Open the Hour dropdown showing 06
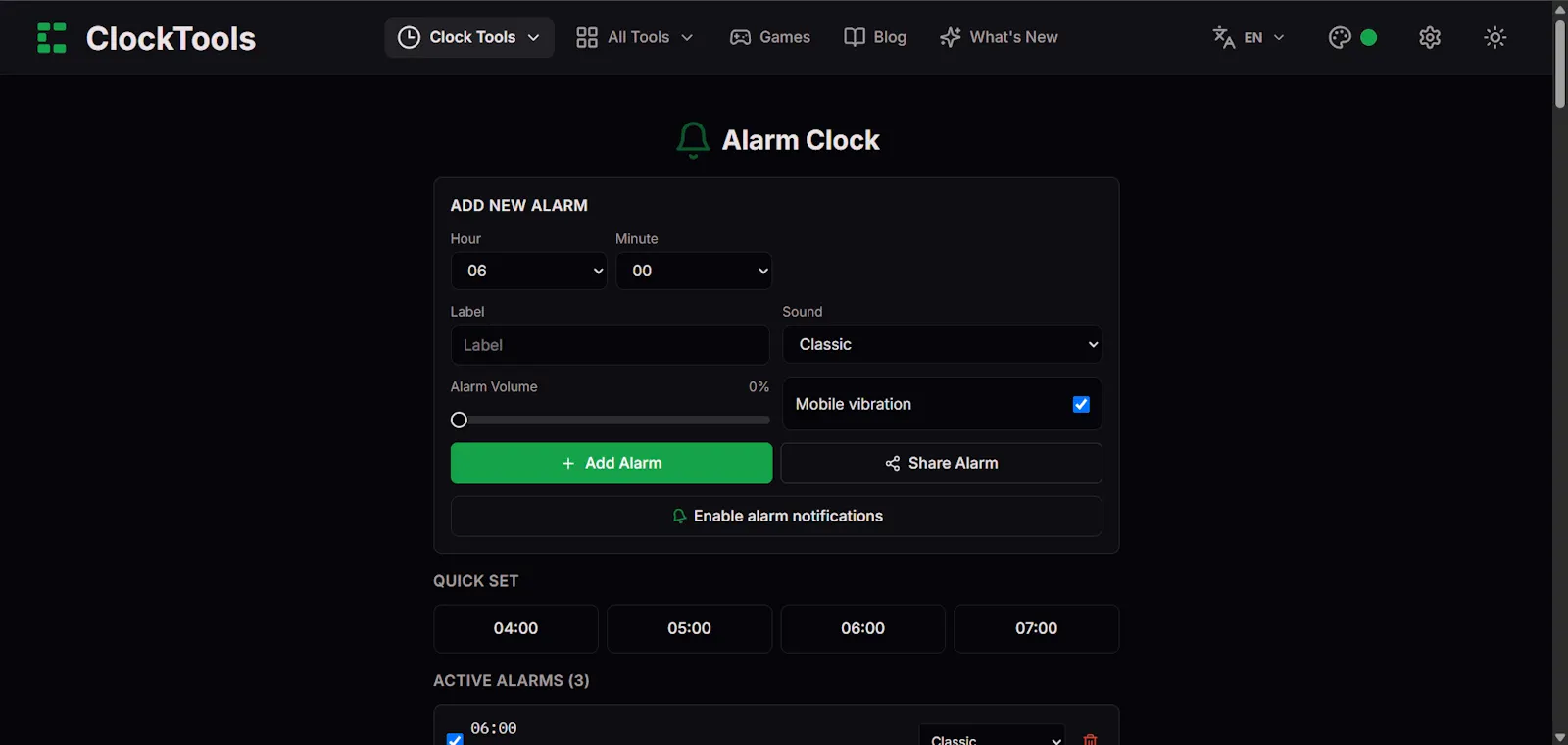The width and height of the screenshot is (1568, 745). click(529, 271)
